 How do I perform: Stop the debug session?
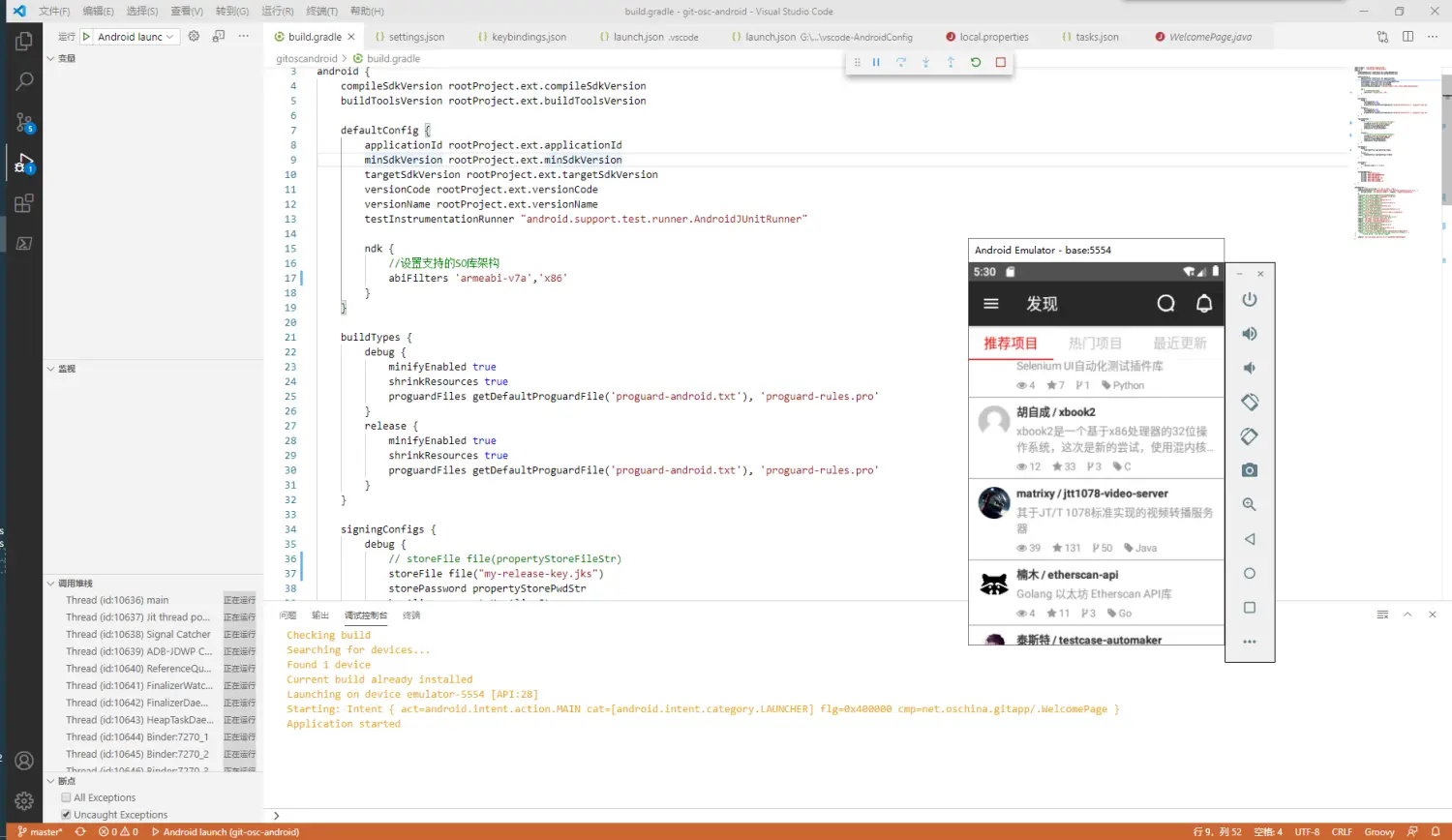(x=1001, y=62)
